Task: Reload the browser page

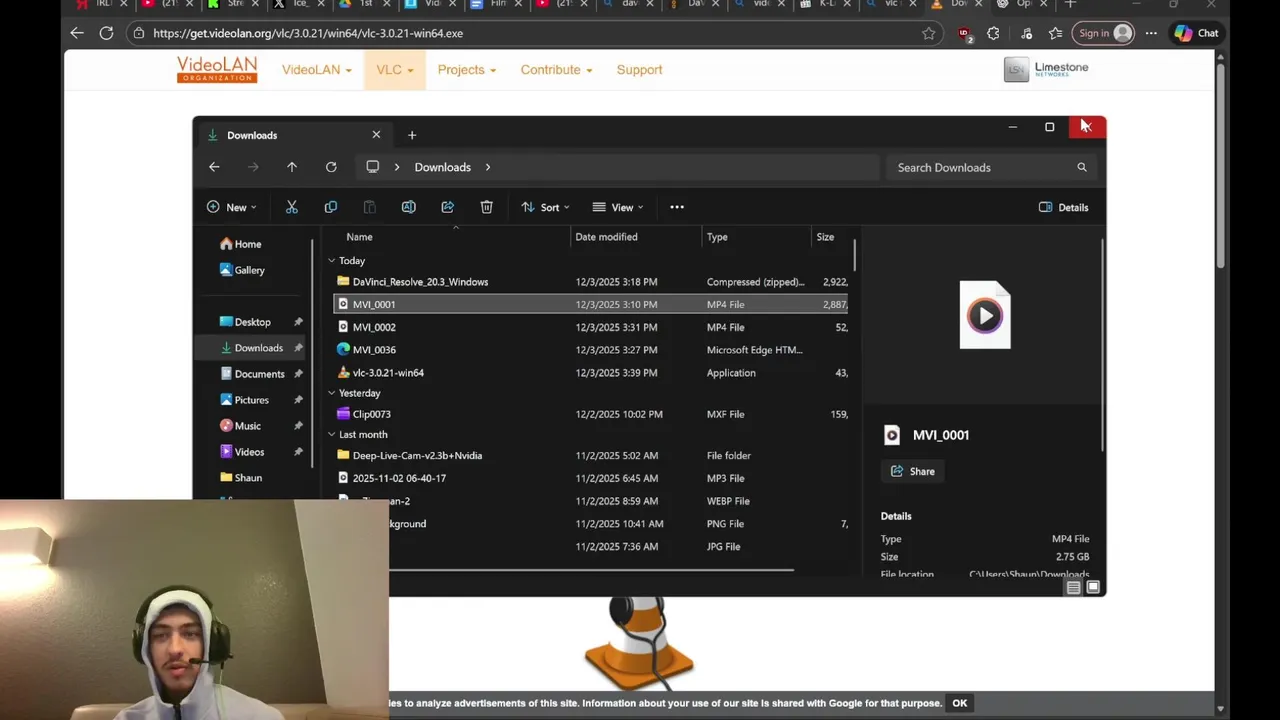Action: point(106,33)
